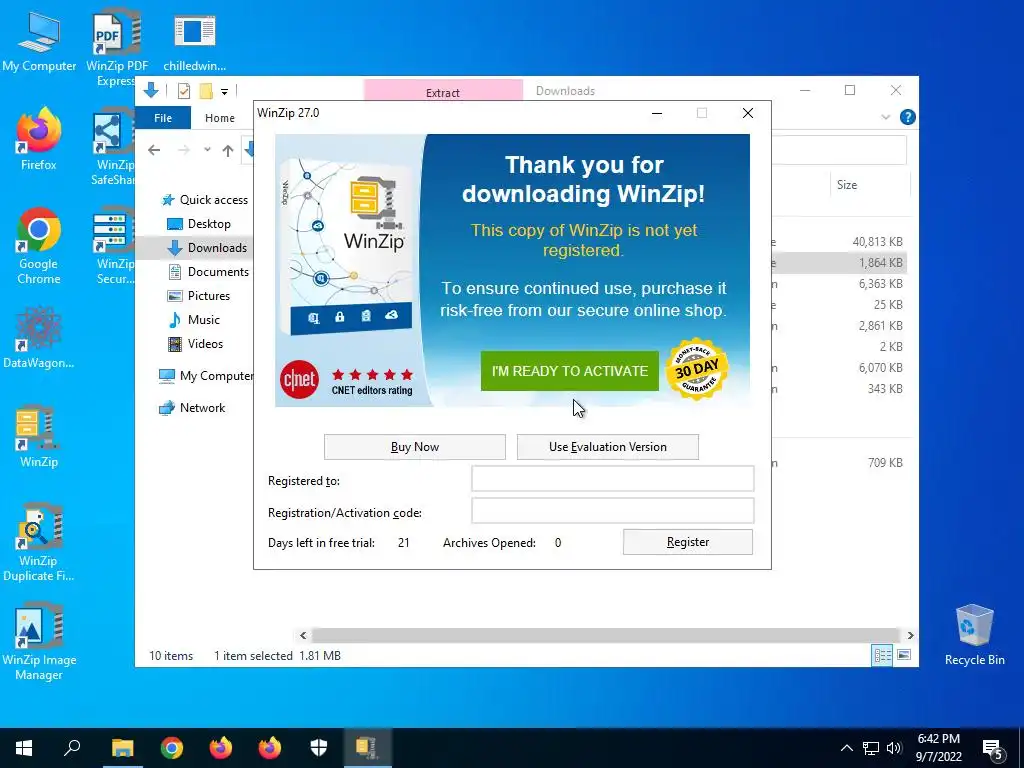Viewport: 1024px width, 768px height.
Task: Switch to WinZip taskbar button
Action: point(367,748)
